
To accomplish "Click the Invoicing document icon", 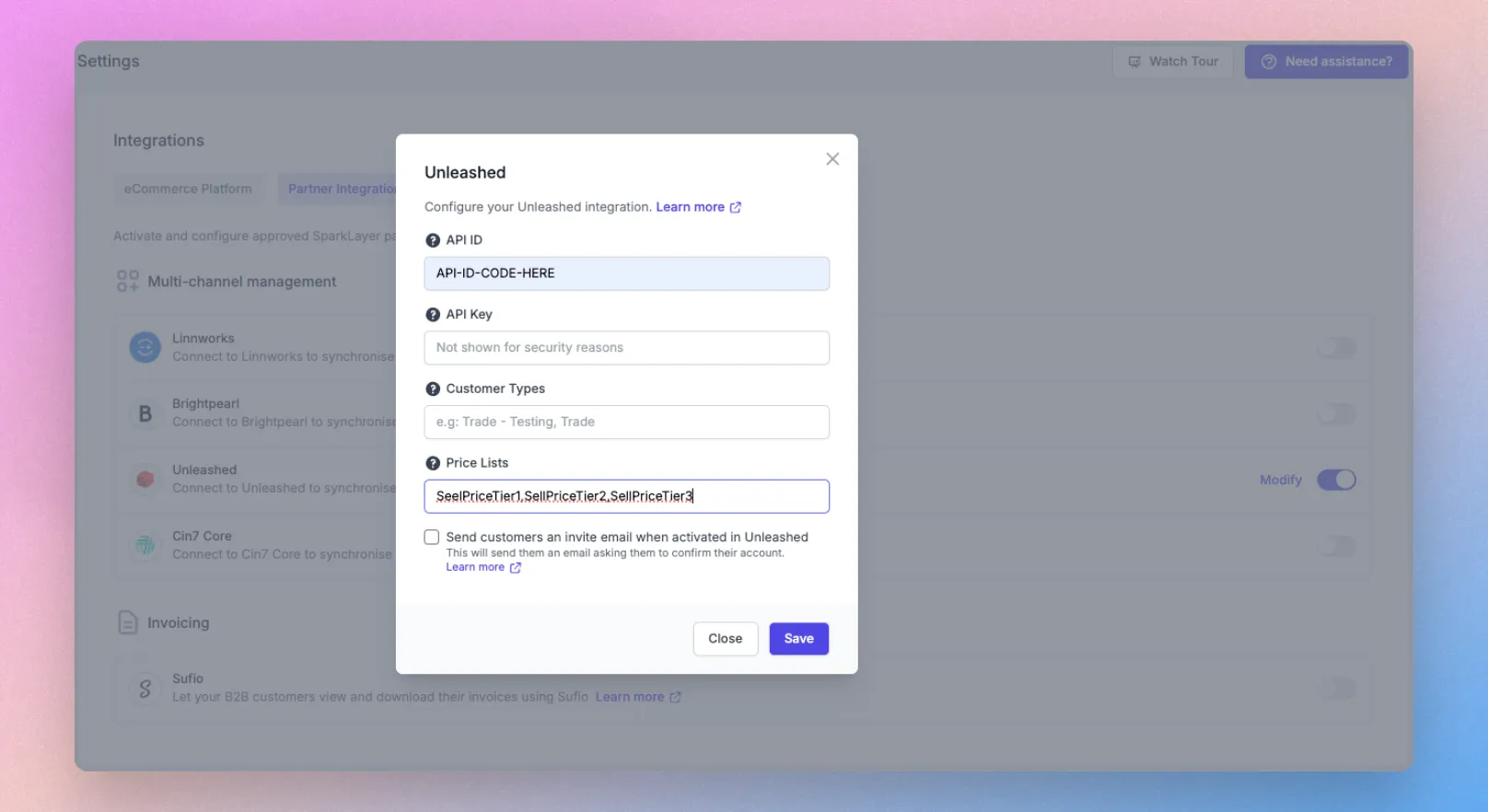I will (128, 622).
